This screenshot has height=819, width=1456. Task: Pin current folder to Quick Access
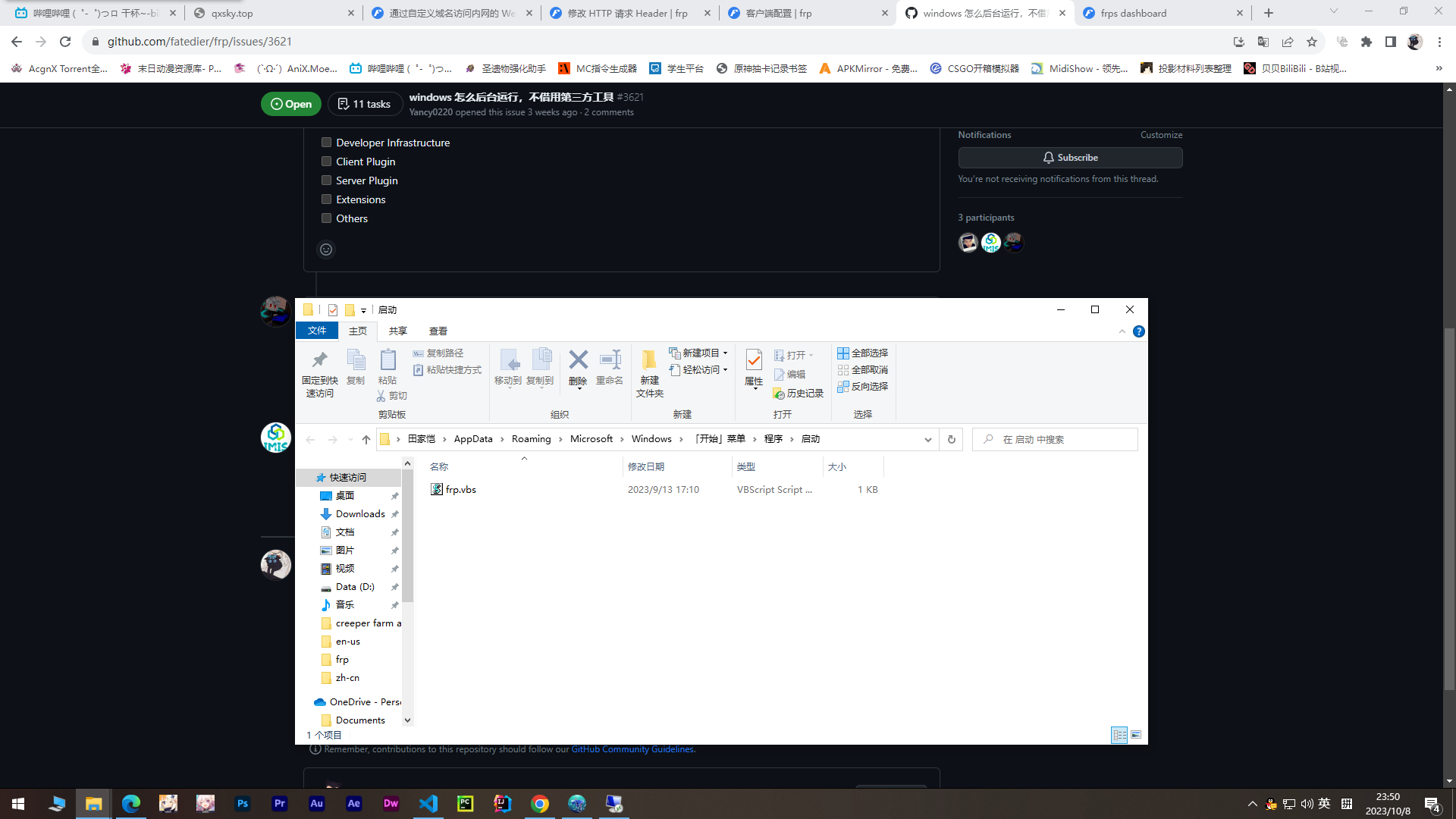point(319,372)
